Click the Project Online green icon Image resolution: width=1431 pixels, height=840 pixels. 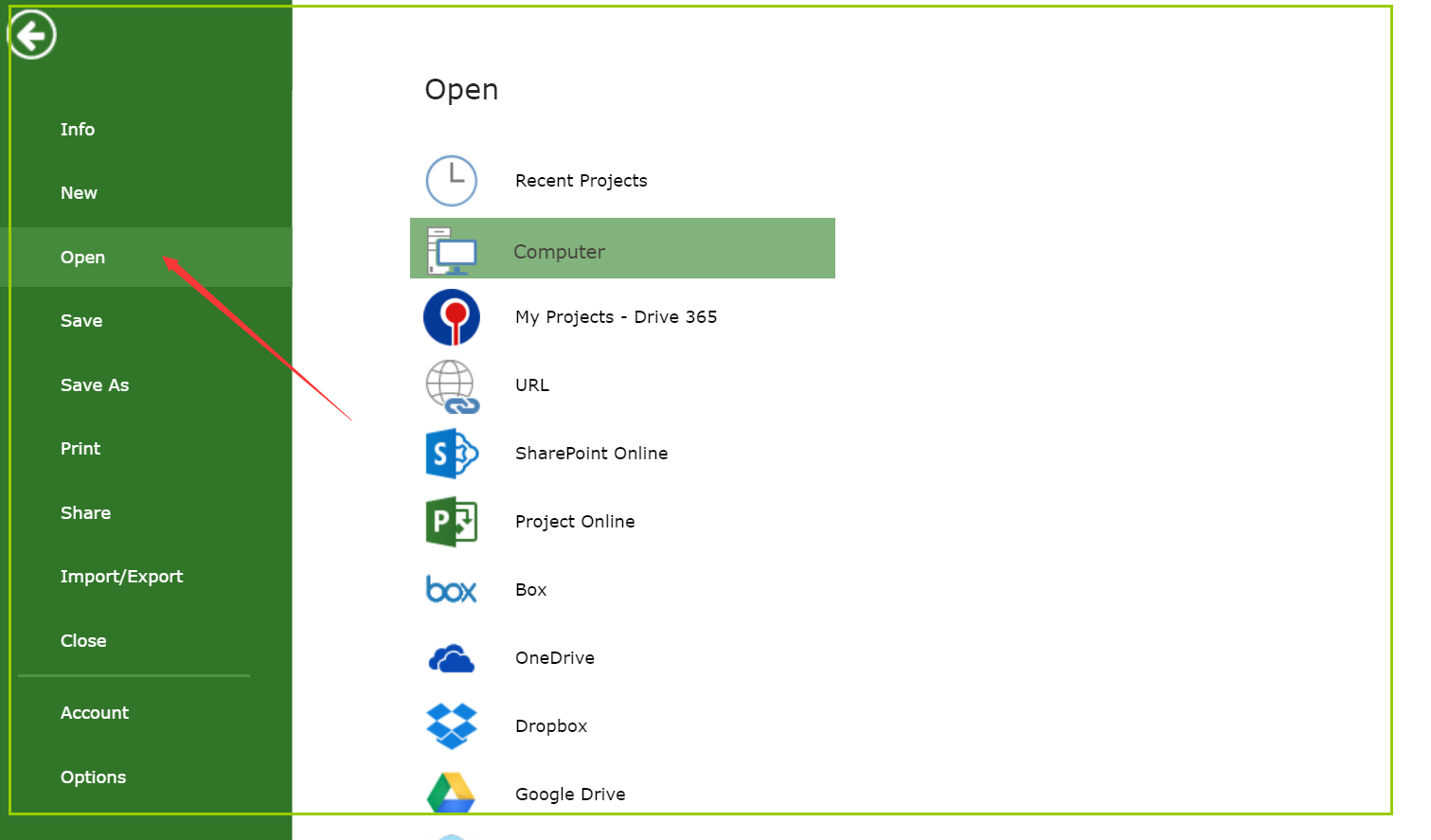click(452, 522)
